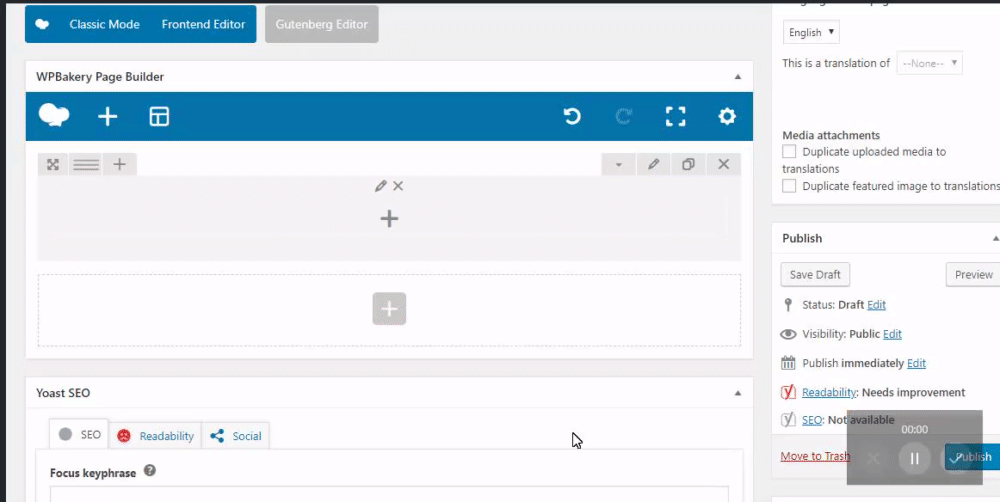Undo last change in WPBakery toolbar

(572, 116)
